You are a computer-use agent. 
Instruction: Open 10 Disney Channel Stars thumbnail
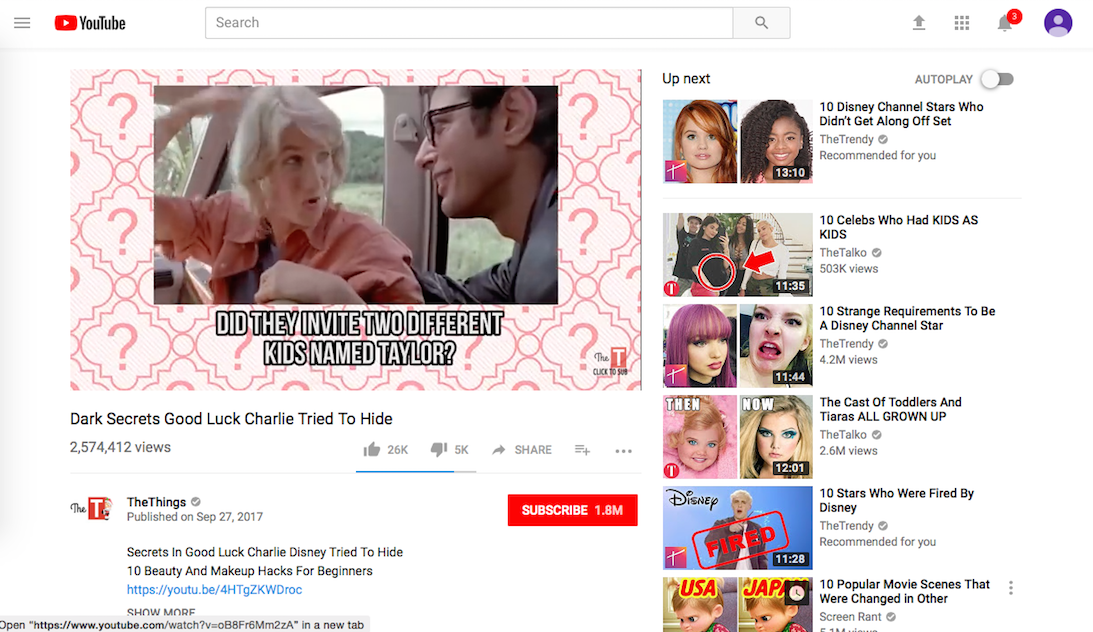tap(737, 141)
